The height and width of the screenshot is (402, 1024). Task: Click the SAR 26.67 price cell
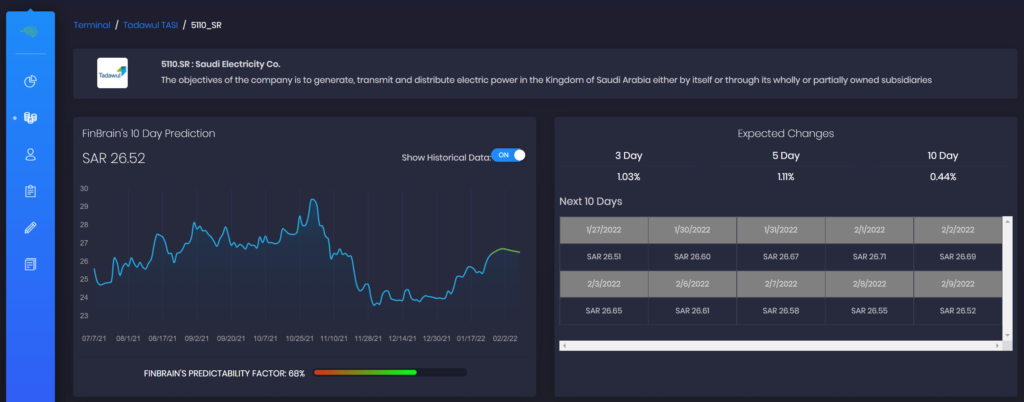click(x=780, y=257)
